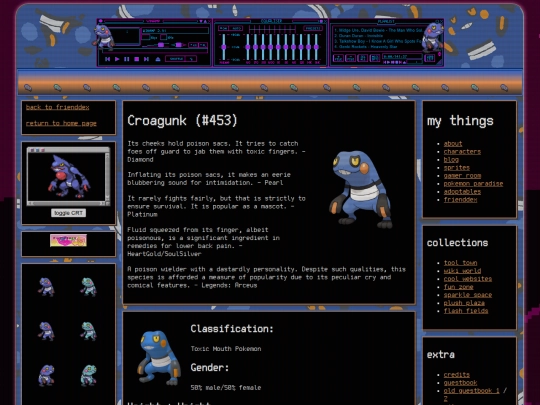Click the large Croagunk artwork beside the Pokedex entries
Image resolution: width=540 pixels, height=405 pixels.
coord(361,189)
